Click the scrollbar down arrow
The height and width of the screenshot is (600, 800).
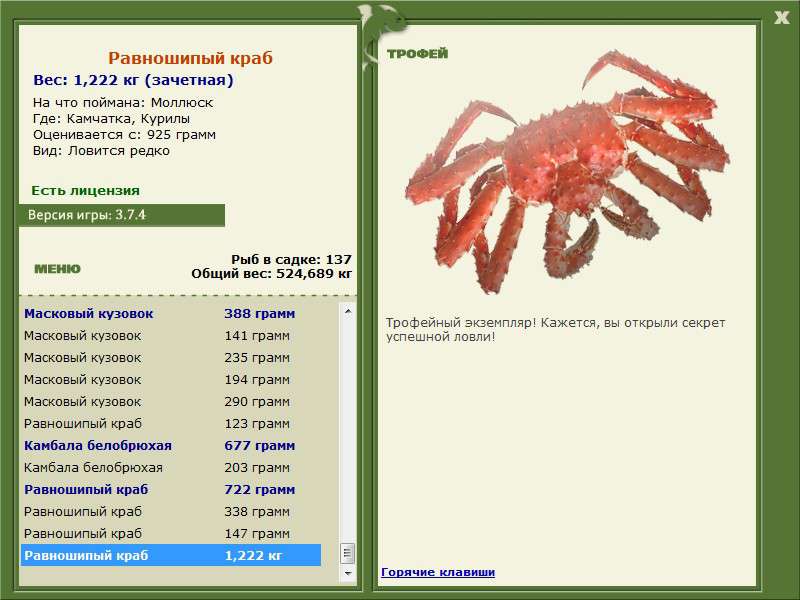[348, 573]
